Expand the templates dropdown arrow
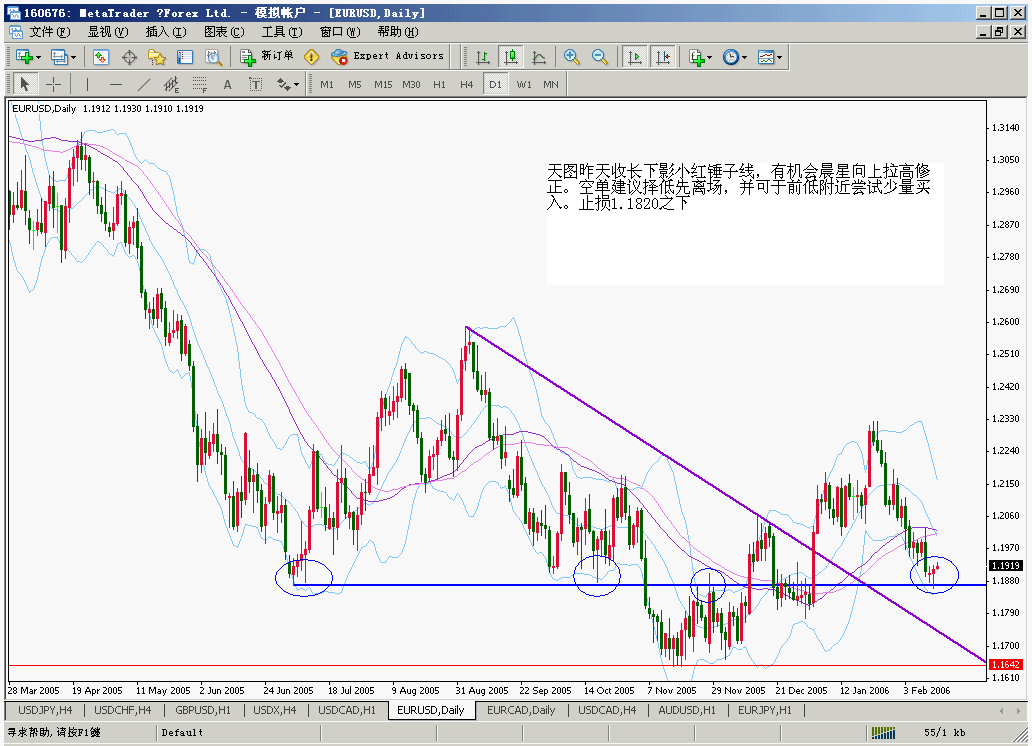Viewport: 1032px width, 746px height. click(779, 58)
